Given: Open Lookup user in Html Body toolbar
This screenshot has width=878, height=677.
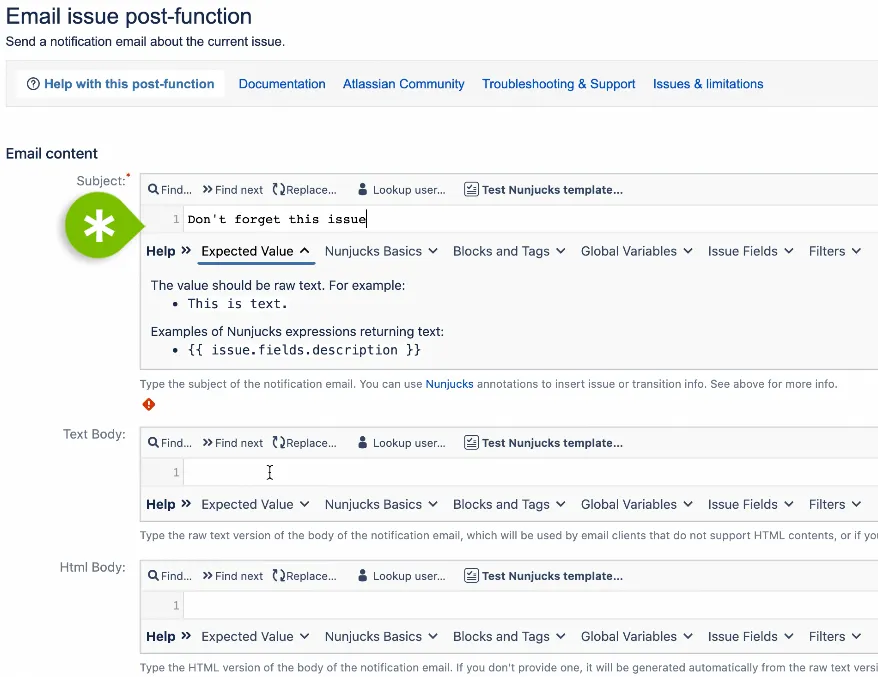Looking at the screenshot, I should (401, 576).
